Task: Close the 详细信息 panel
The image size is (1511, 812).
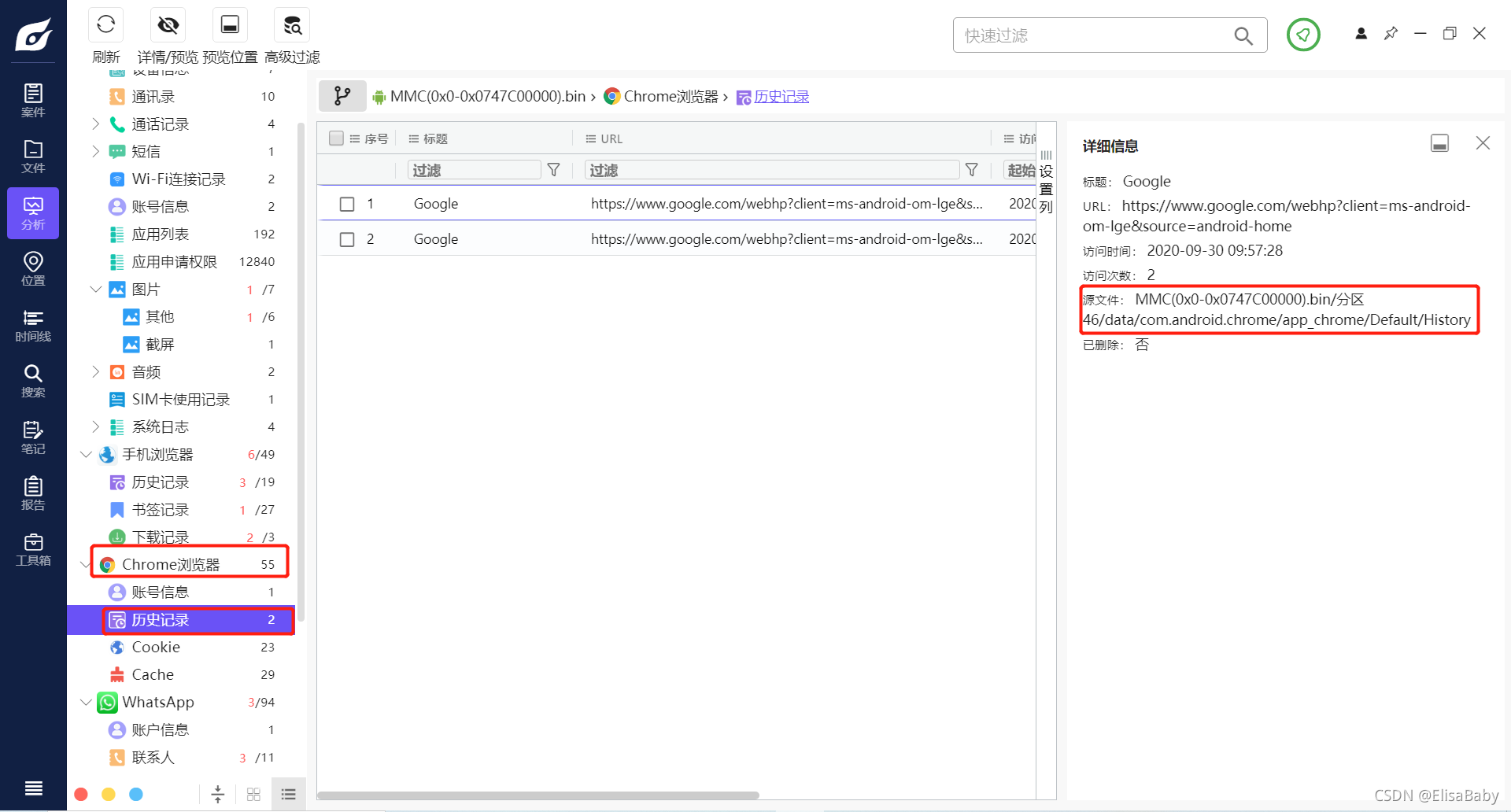Action: click(x=1483, y=143)
